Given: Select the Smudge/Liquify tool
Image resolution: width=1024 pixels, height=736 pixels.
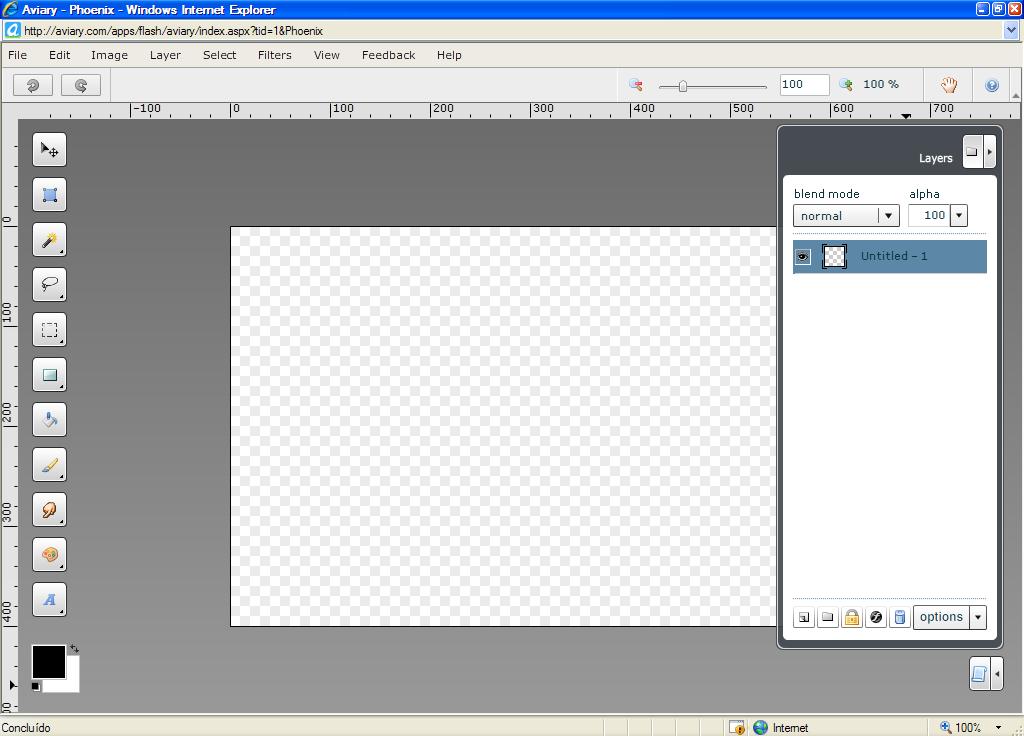Looking at the screenshot, I should click(x=50, y=510).
